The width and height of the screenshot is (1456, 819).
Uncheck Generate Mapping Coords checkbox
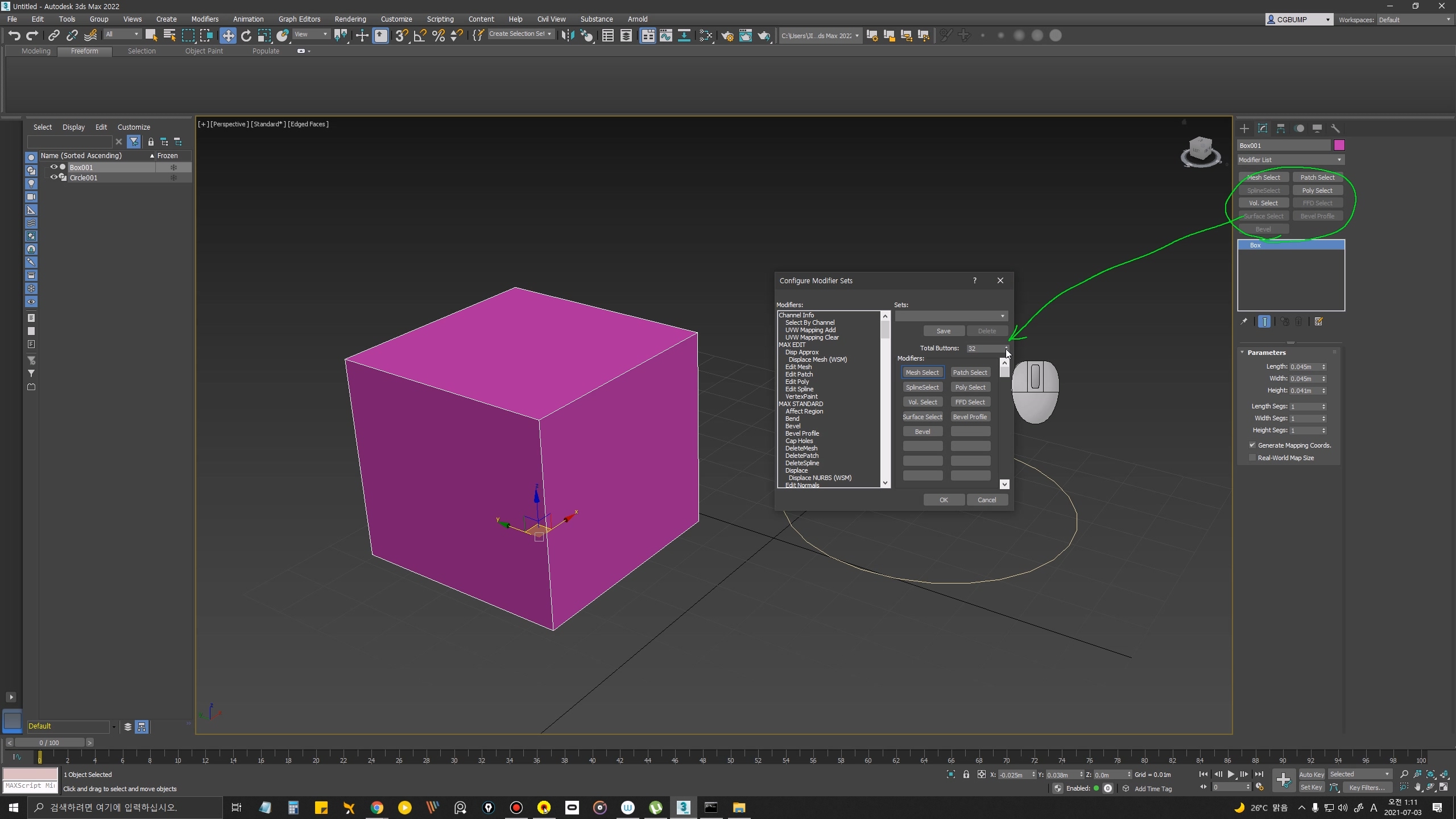(1252, 445)
